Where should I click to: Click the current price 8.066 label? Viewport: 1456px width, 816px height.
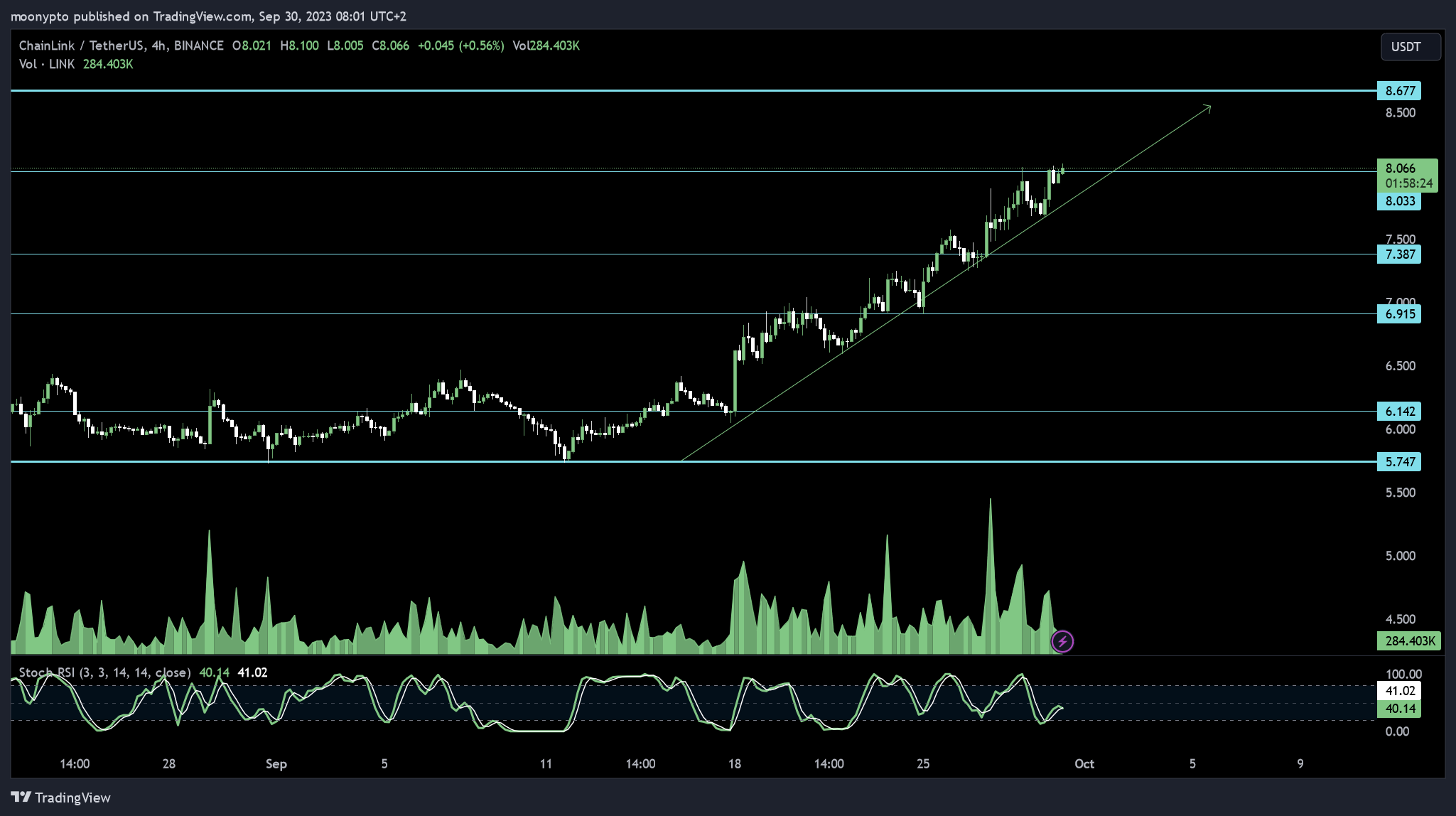[x=1401, y=168]
